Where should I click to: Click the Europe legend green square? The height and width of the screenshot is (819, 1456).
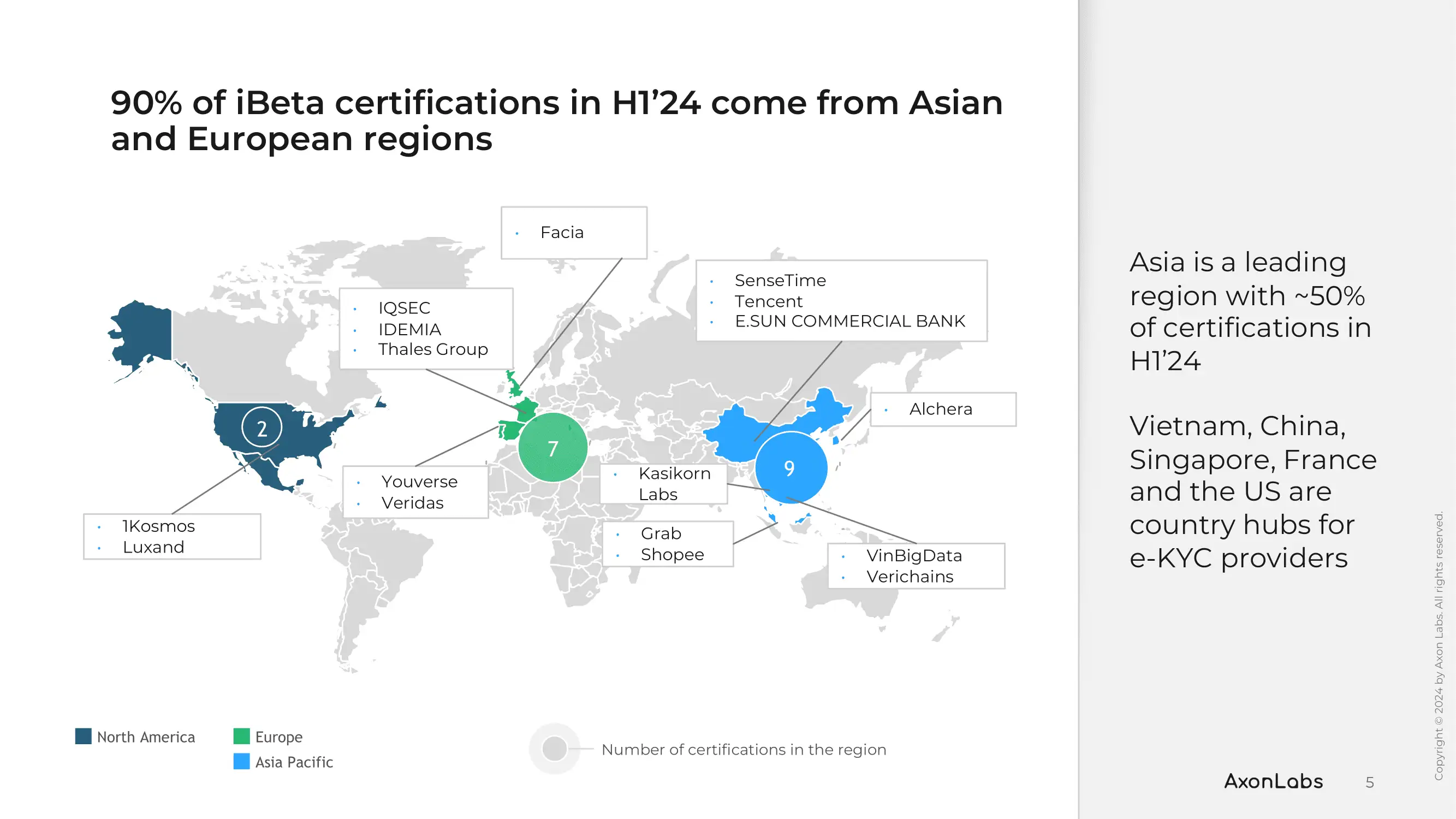pyautogui.click(x=241, y=736)
